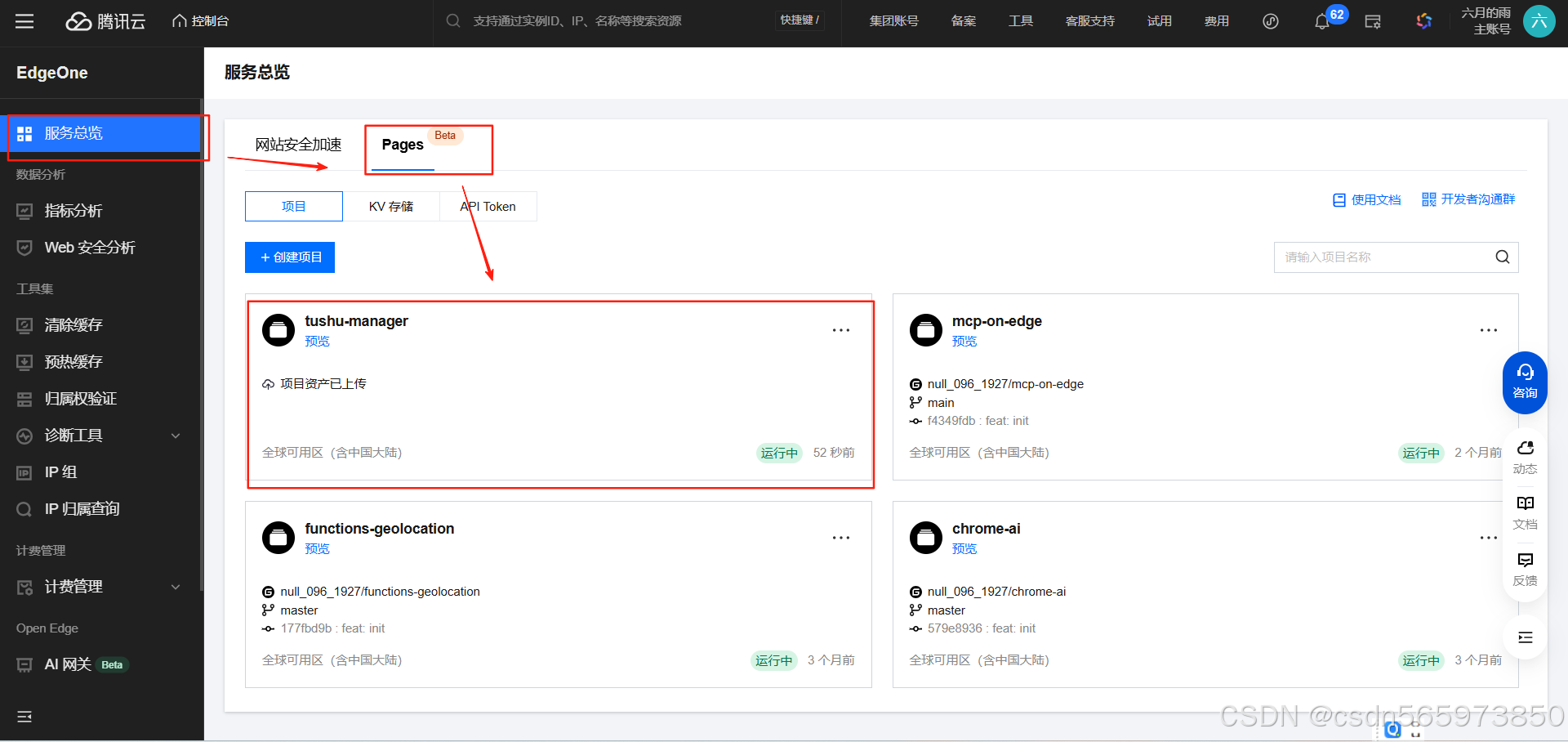Image resolution: width=1568 pixels, height=742 pixels.
Task: Open the 费用 menu
Action: 1217,21
